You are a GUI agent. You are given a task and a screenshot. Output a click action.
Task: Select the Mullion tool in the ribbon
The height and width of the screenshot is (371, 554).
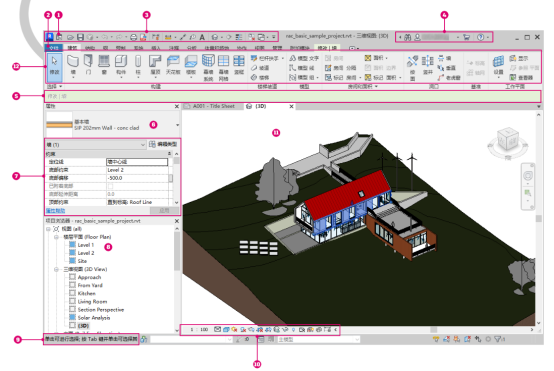tap(239, 64)
